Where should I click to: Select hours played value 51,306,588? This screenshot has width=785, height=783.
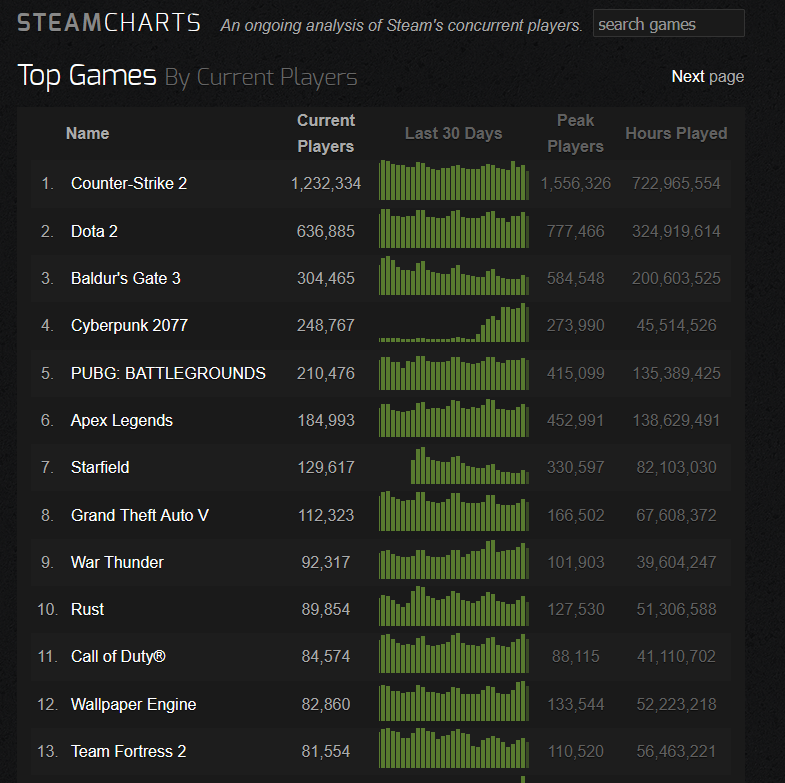point(676,609)
